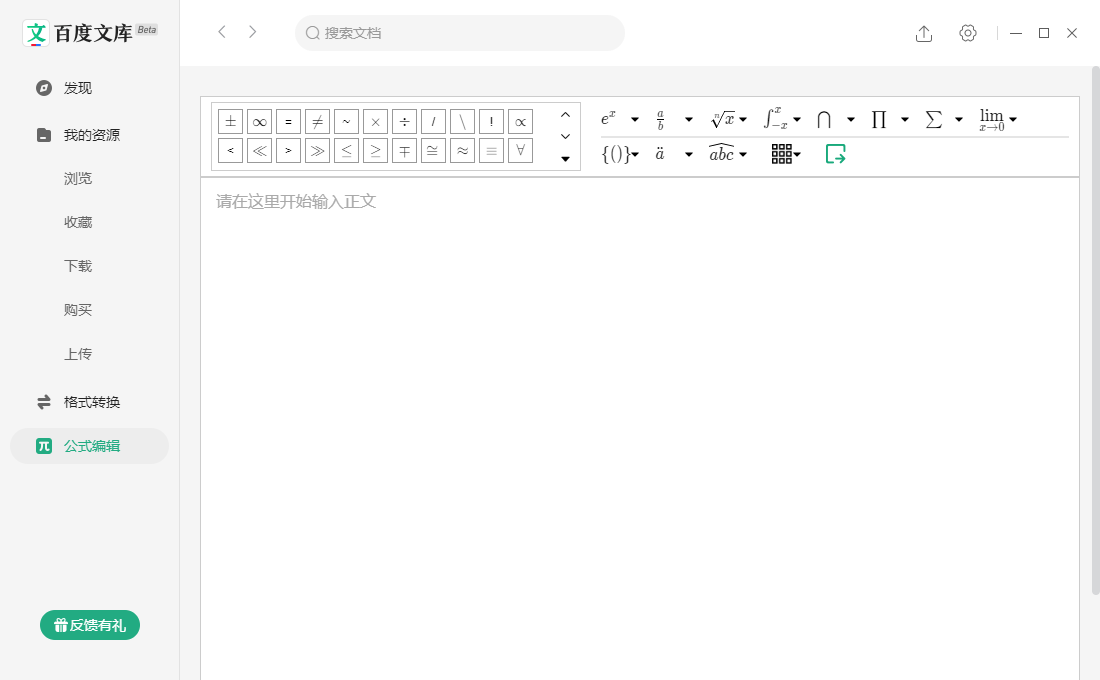The height and width of the screenshot is (680, 1100).
Task: Select 收藏 under 我的资源
Action: click(78, 222)
